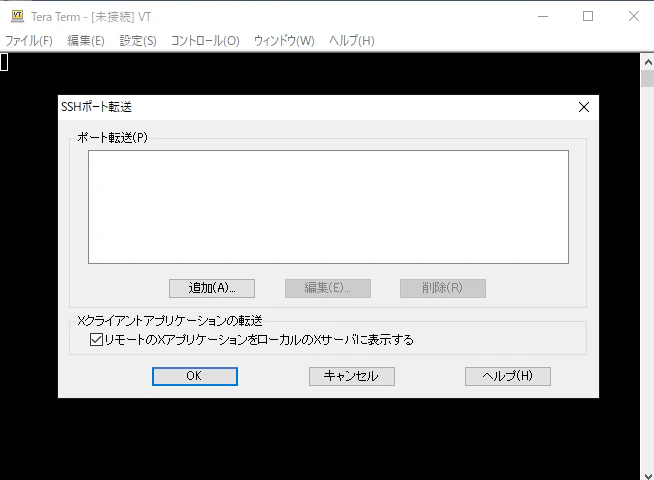Click the ポート転送(P) group label

click(x=113, y=137)
